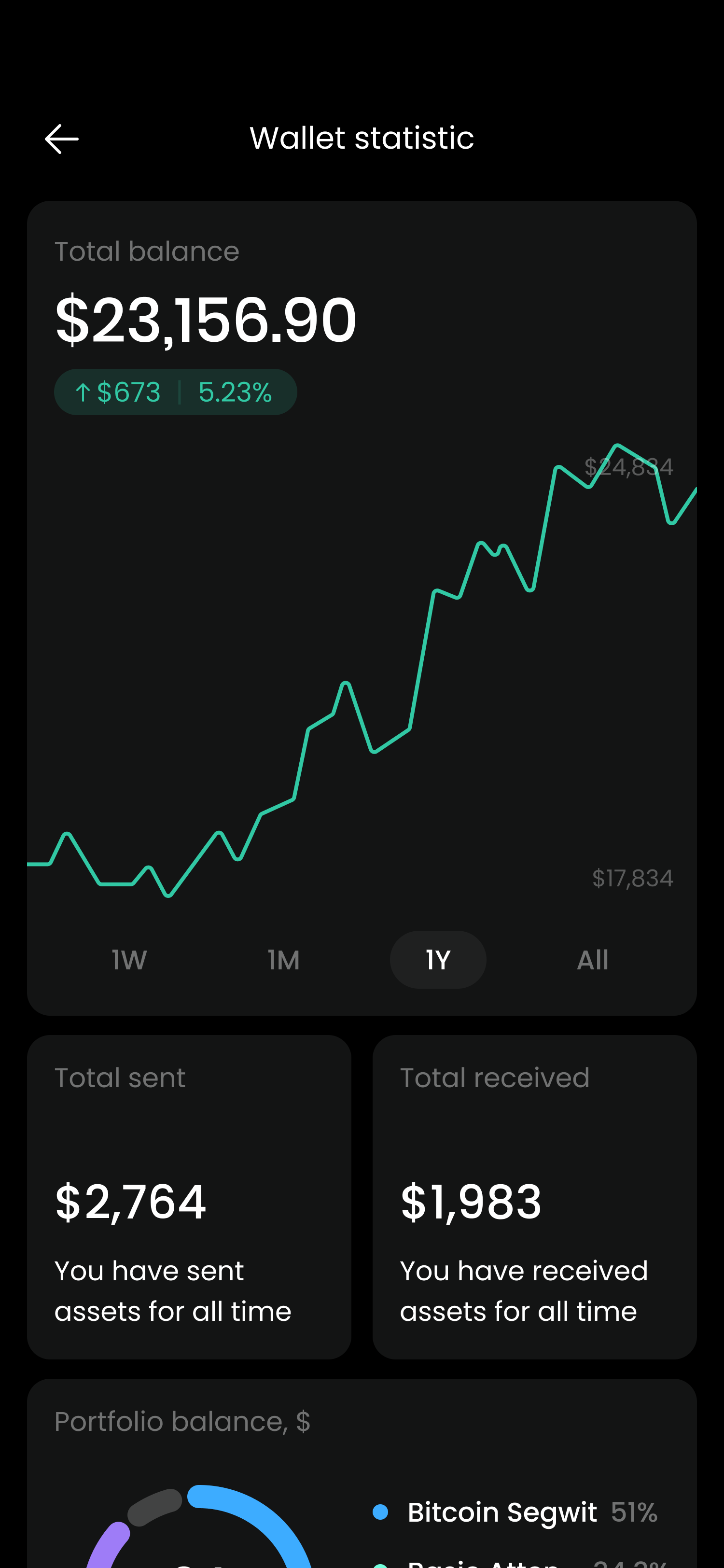724x1568 pixels.
Task: Show the All time range
Action: click(x=592, y=960)
